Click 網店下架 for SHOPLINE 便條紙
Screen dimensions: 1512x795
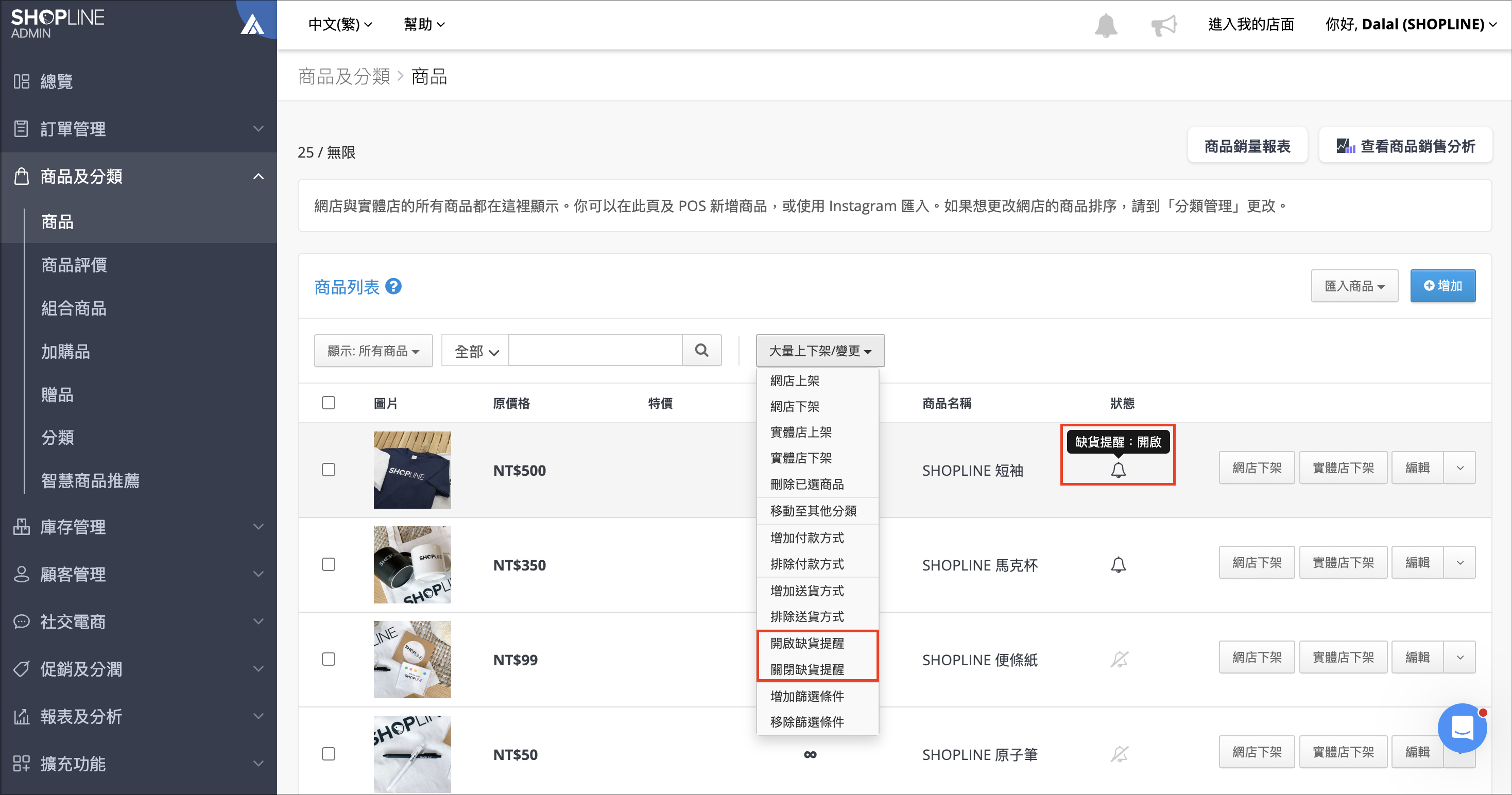[1257, 657]
